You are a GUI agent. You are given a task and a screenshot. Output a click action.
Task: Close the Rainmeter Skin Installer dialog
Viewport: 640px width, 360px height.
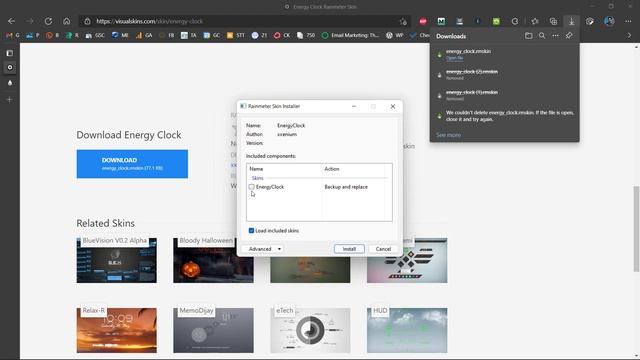coord(393,106)
